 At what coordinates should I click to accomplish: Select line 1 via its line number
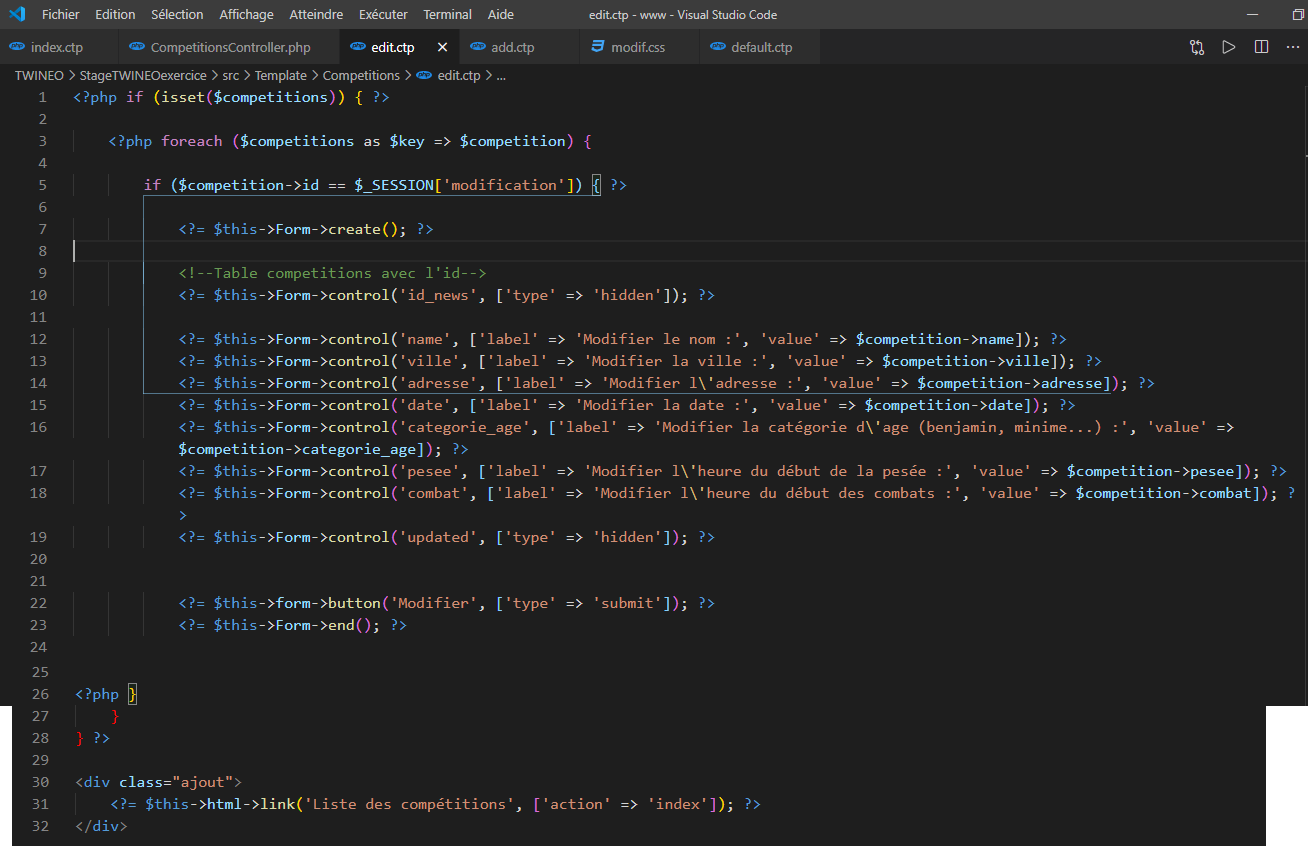point(42,97)
